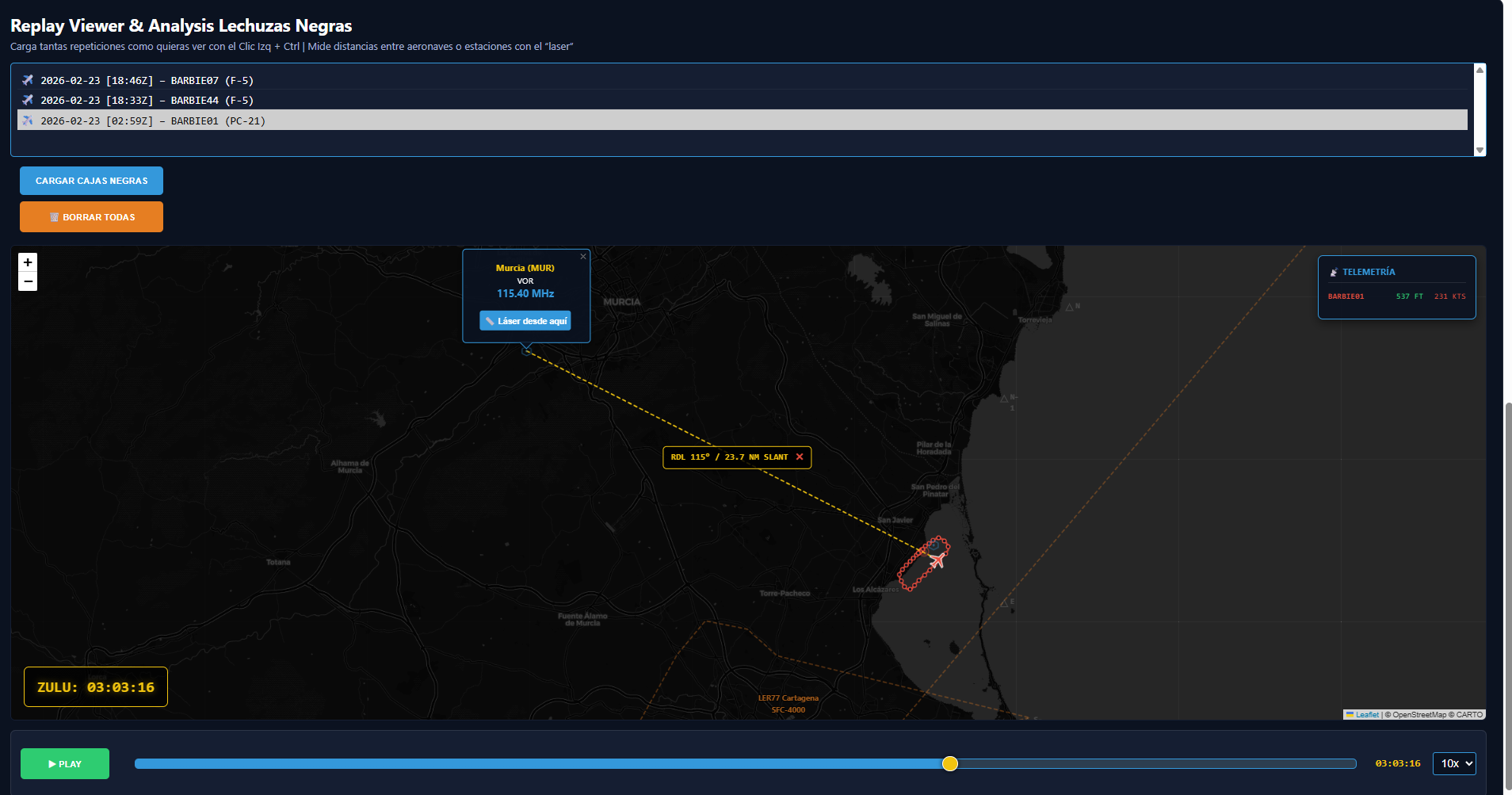Click the replay list scroll-down arrow
1512x795 pixels.
[x=1480, y=150]
